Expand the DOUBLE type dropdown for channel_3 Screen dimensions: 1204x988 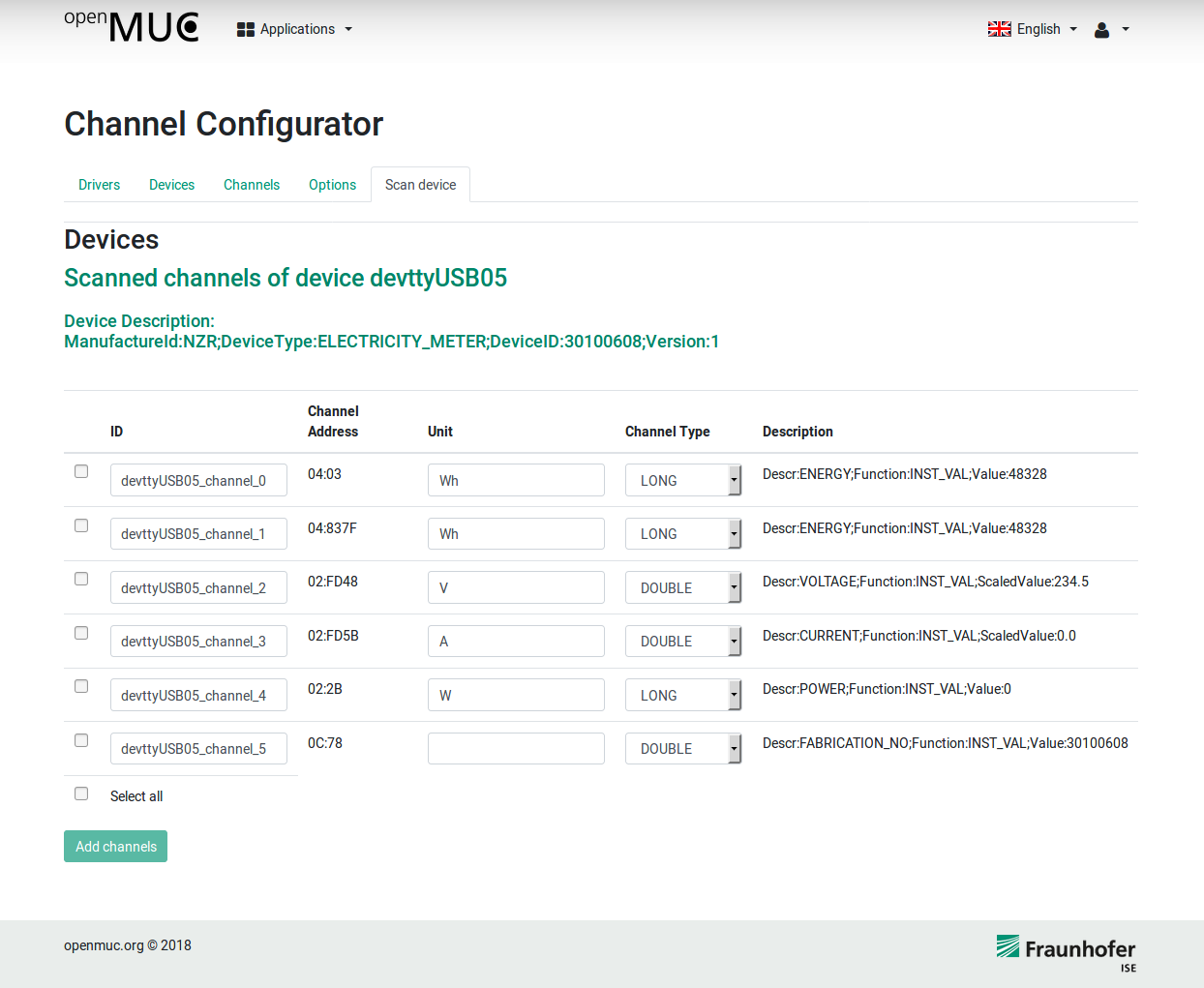(682, 642)
